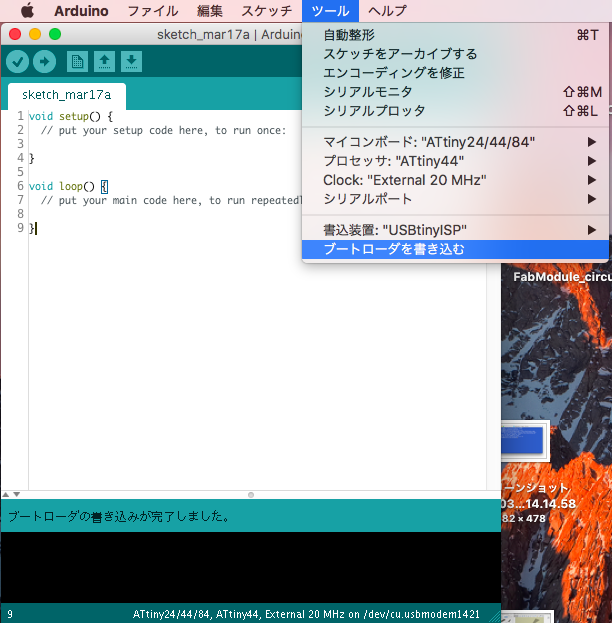Expand シリアルポート submenu

pyautogui.click(x=455, y=199)
